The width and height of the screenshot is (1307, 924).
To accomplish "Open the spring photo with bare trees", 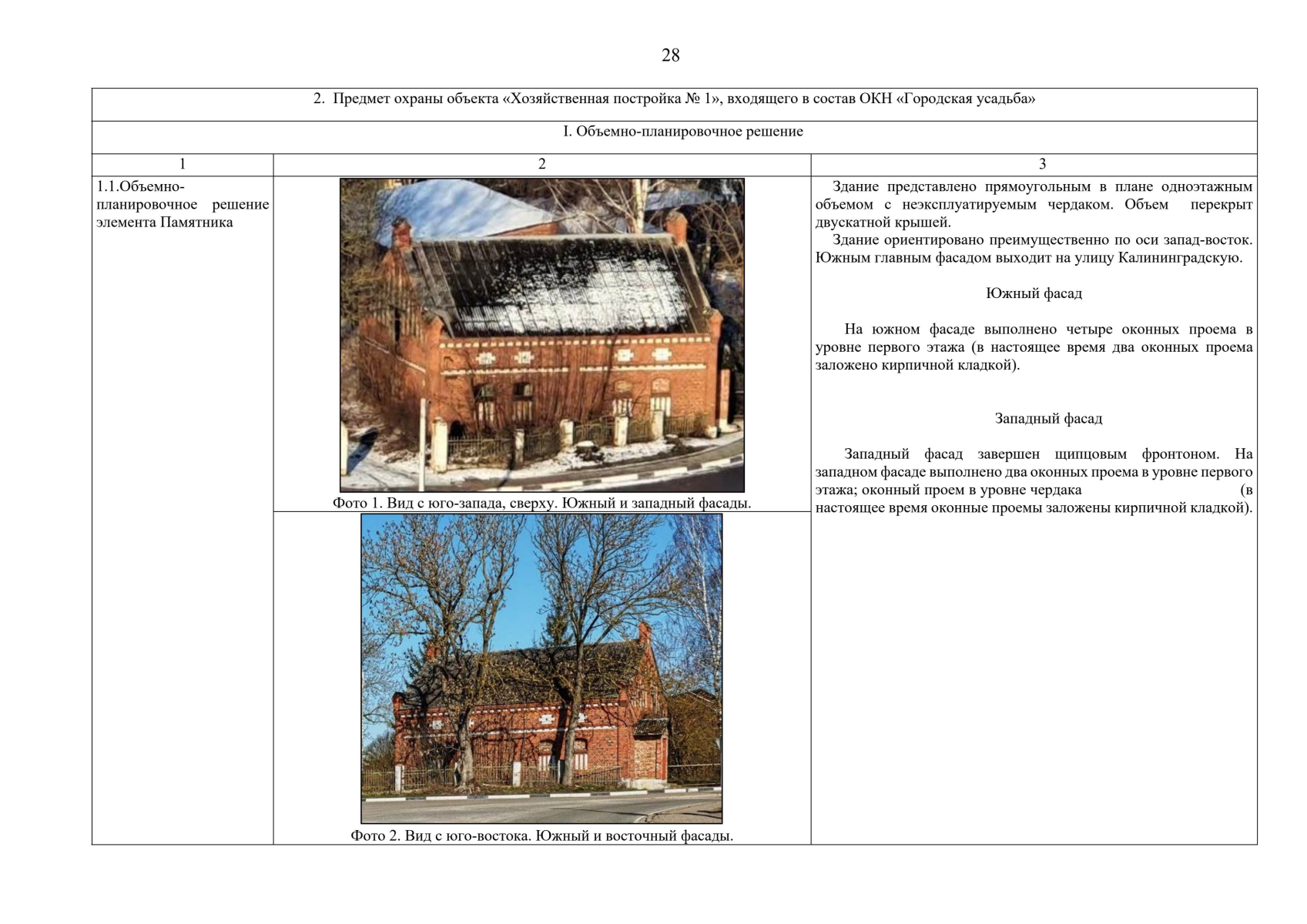I will pos(541,668).
